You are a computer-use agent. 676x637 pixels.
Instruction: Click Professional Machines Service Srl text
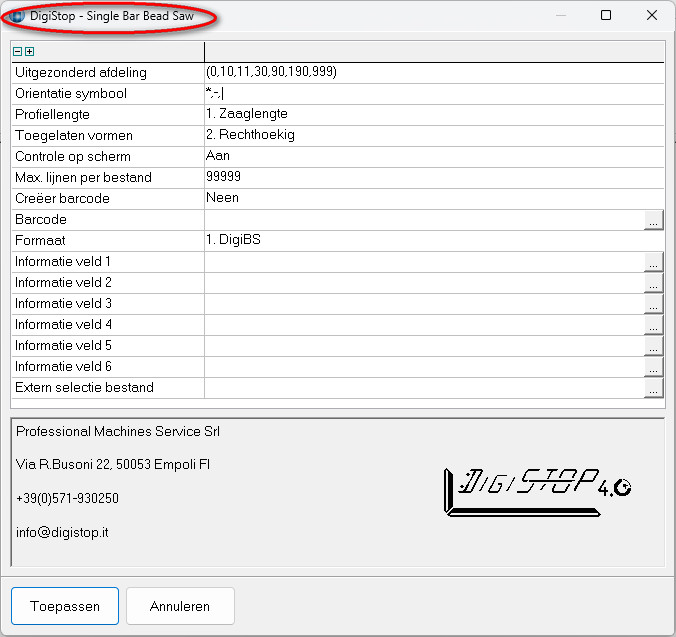(118, 431)
